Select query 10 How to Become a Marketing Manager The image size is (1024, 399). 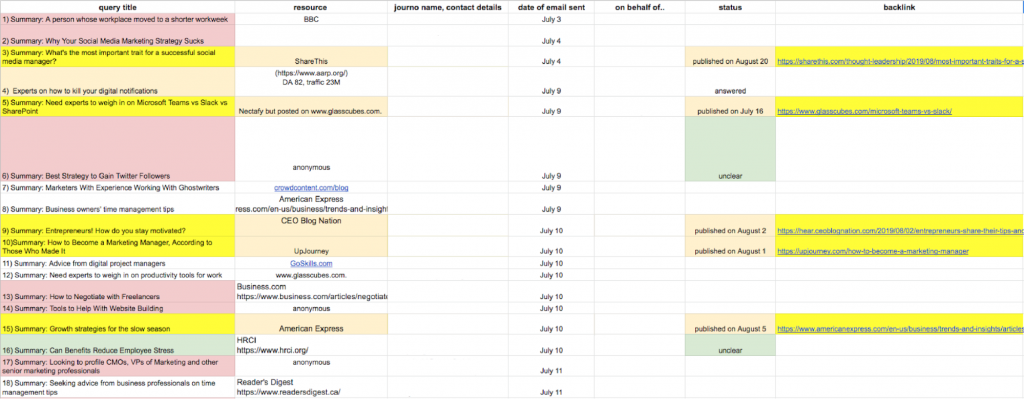(118, 247)
